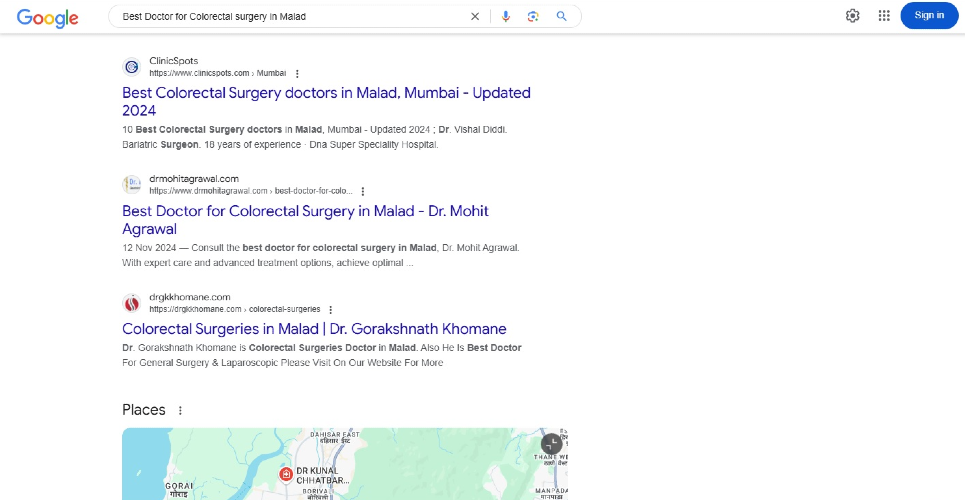The width and height of the screenshot is (965, 500).
Task: Click the ClinicSpots site favicon
Action: 132,67
